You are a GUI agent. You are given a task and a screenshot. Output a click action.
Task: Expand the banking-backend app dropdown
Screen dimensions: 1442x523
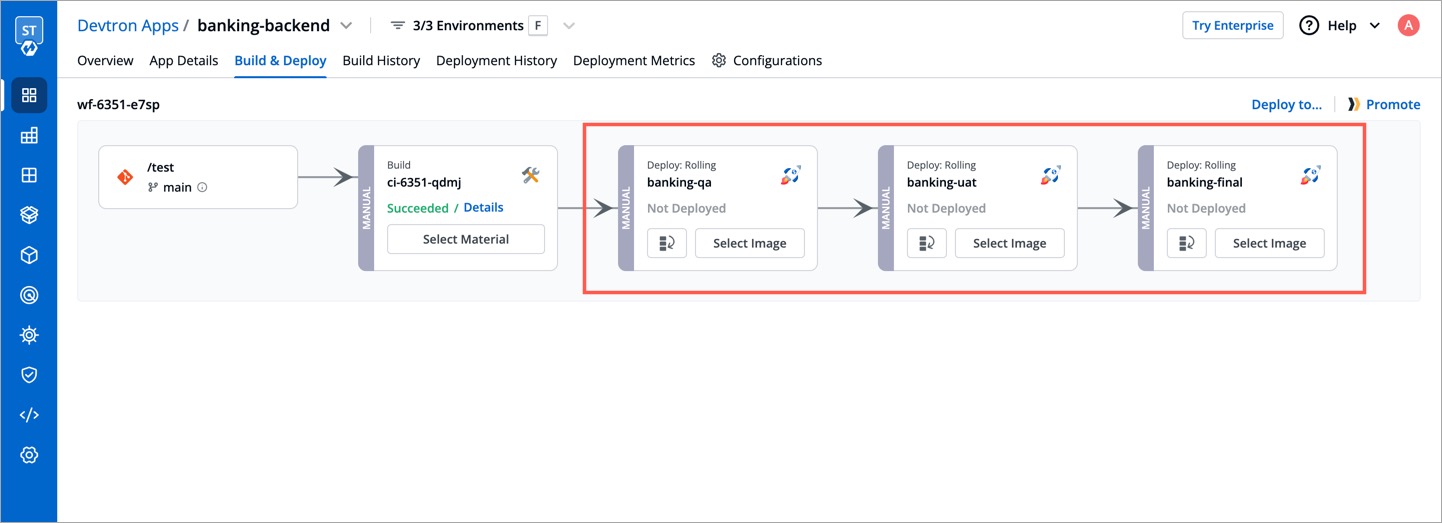pos(346,25)
